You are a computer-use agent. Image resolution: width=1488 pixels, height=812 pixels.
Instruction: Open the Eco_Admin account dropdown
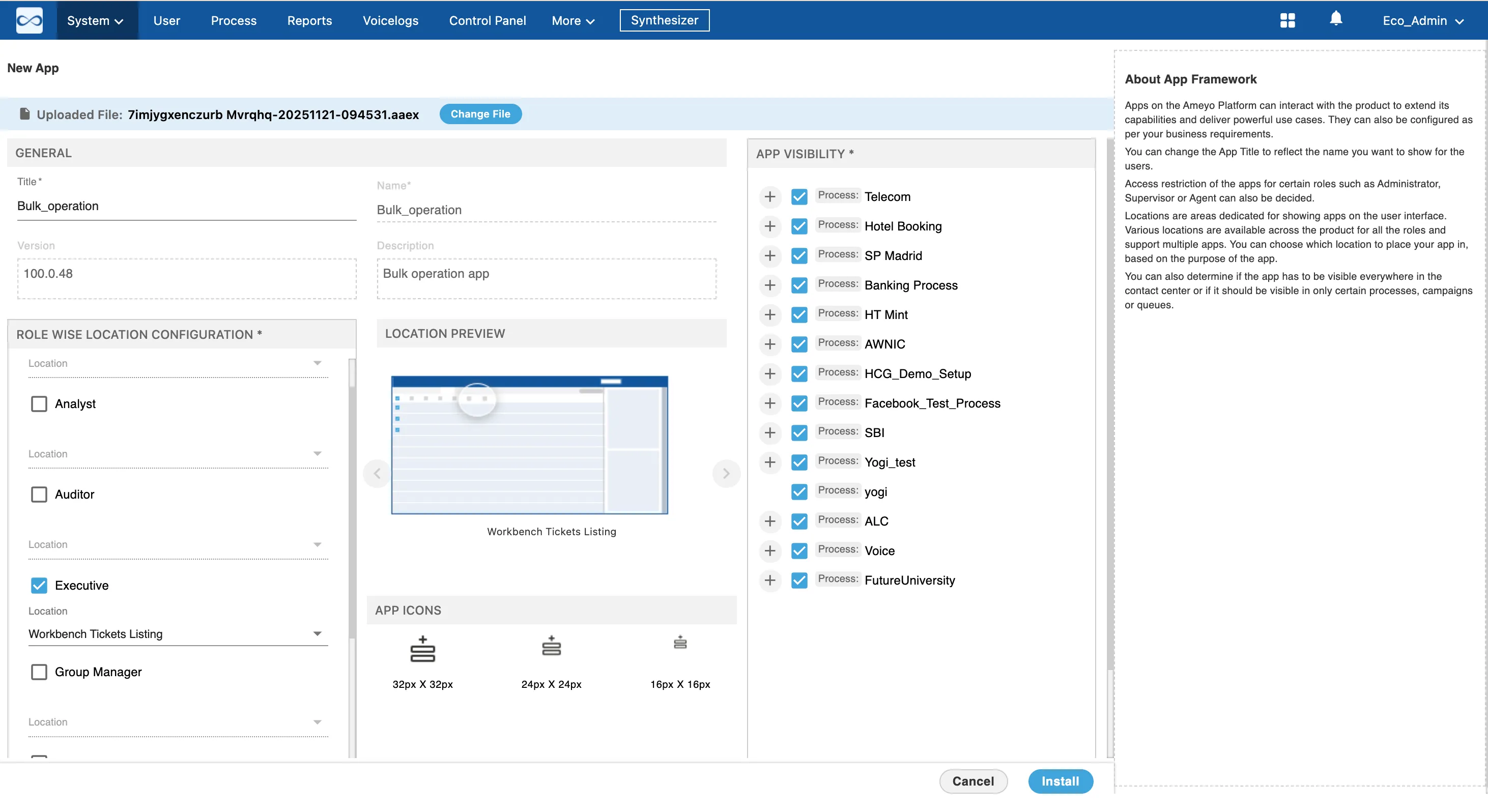[x=1422, y=20]
